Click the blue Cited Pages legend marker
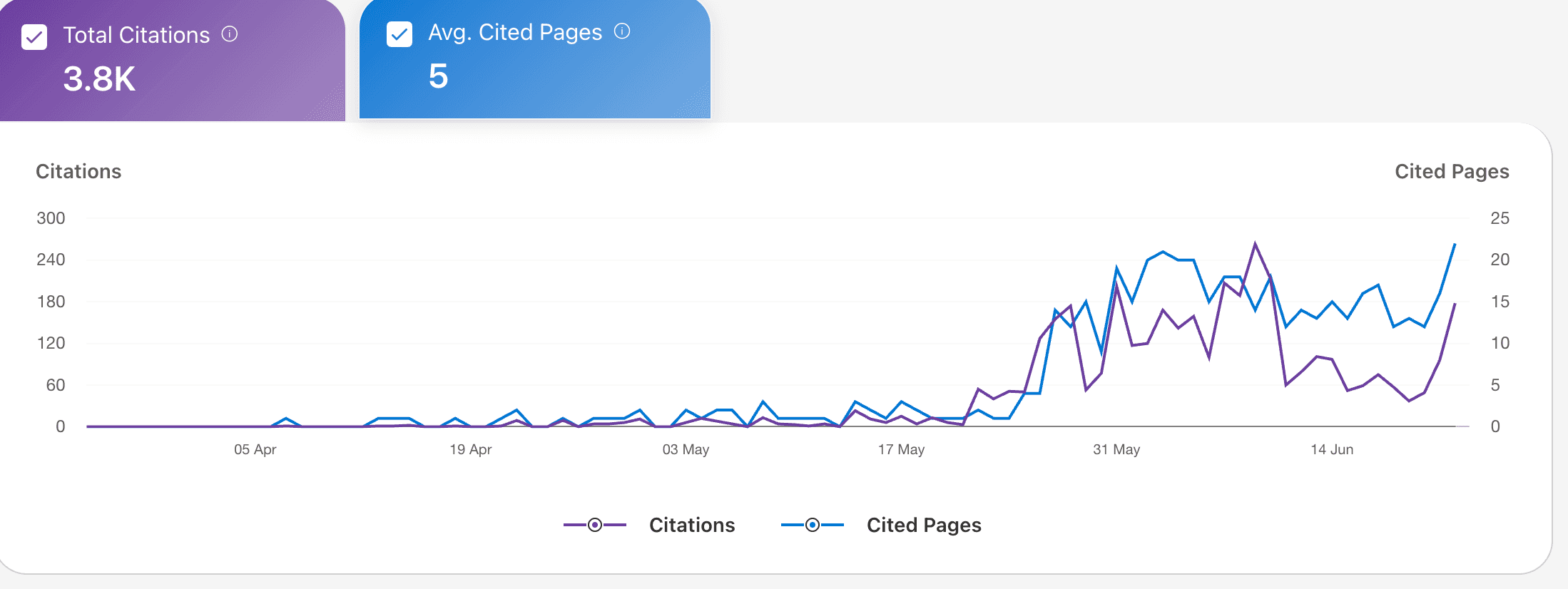Screen dimensions: 1568x589 813,526
